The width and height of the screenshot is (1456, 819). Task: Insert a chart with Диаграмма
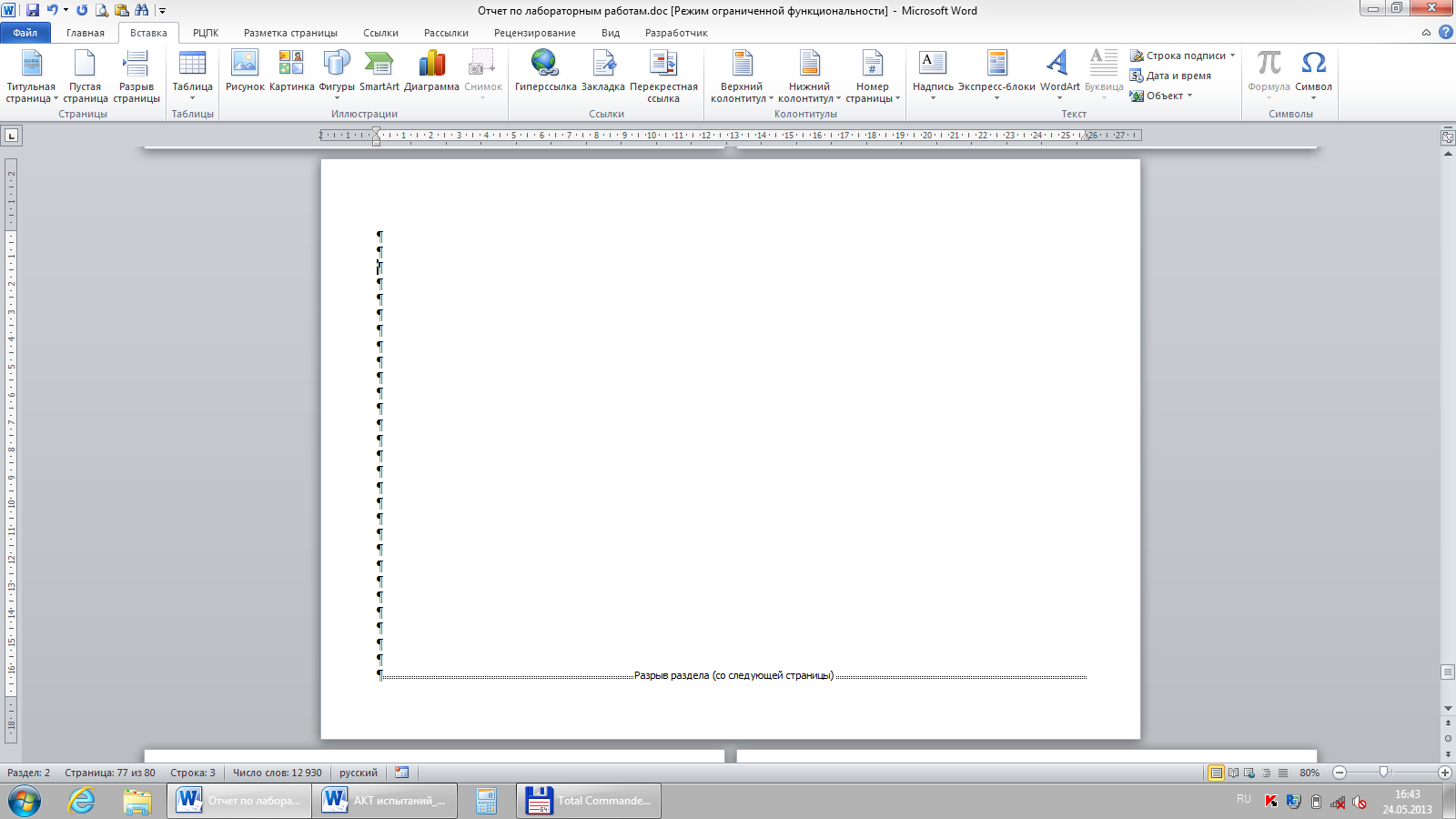431,71
